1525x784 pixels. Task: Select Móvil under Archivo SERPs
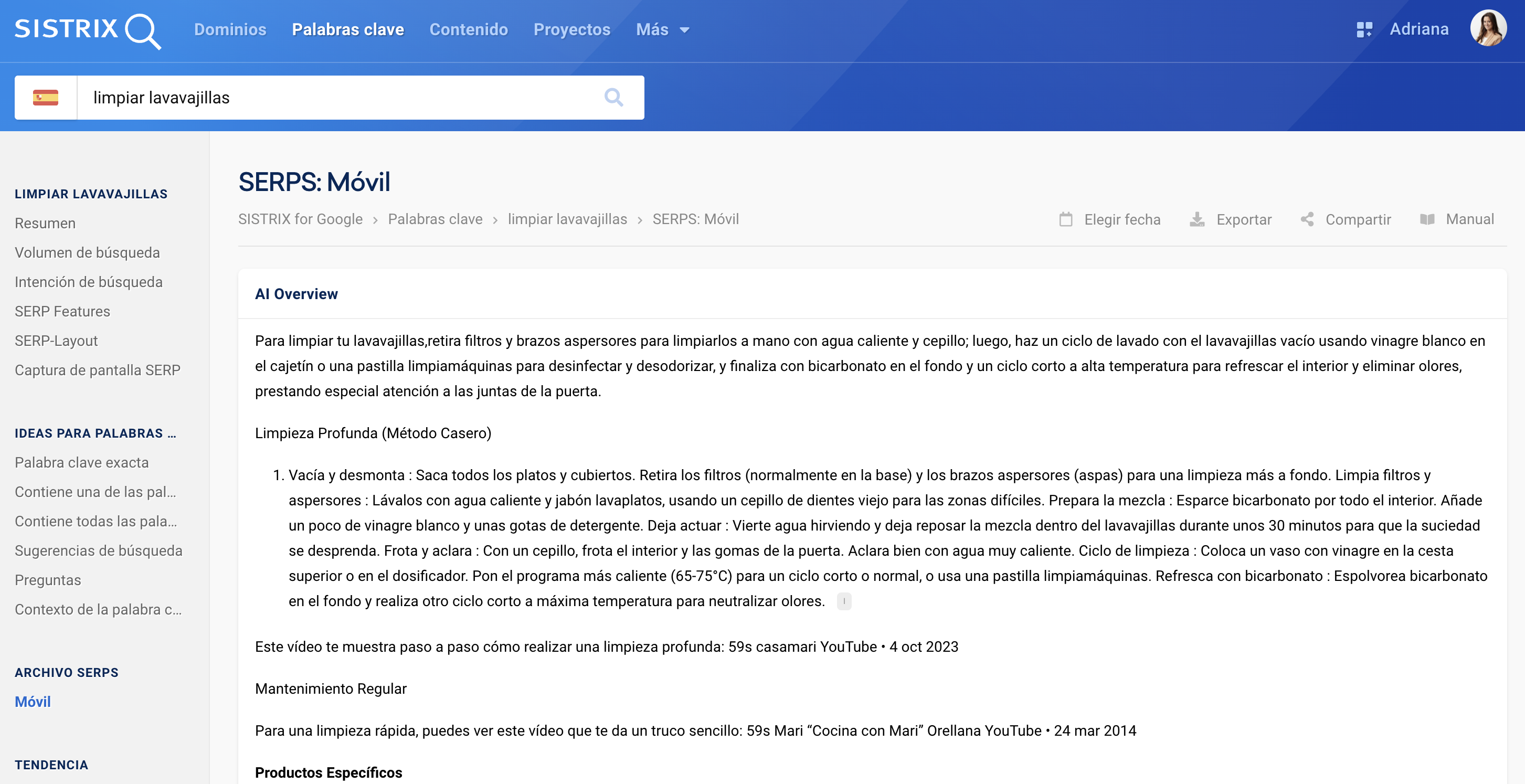click(x=33, y=702)
